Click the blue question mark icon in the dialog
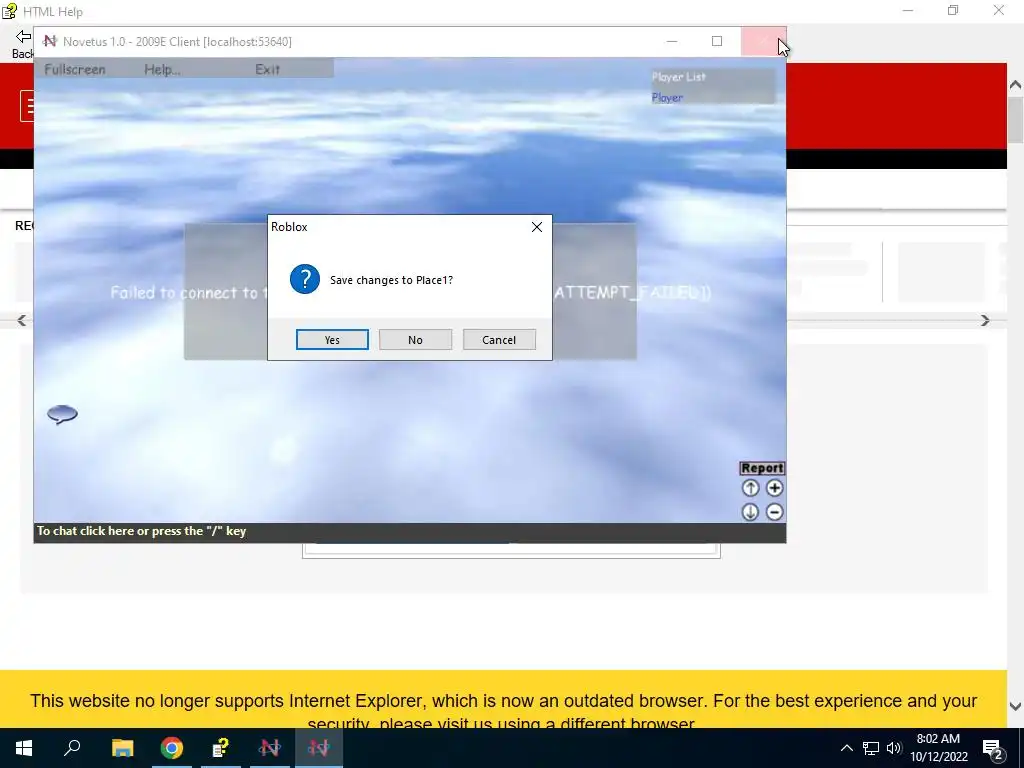 coord(305,280)
